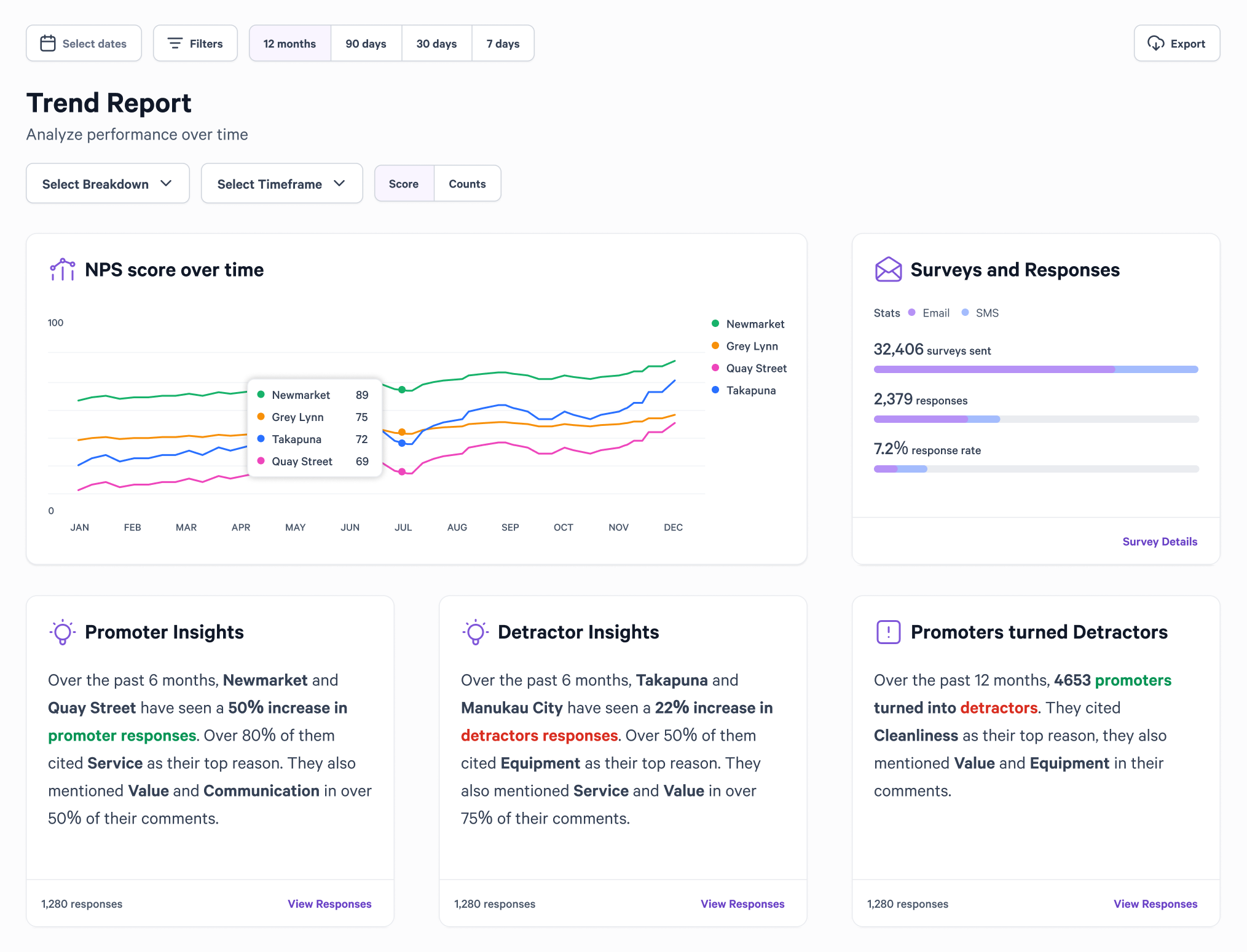Select the 90 days range

[x=366, y=43]
